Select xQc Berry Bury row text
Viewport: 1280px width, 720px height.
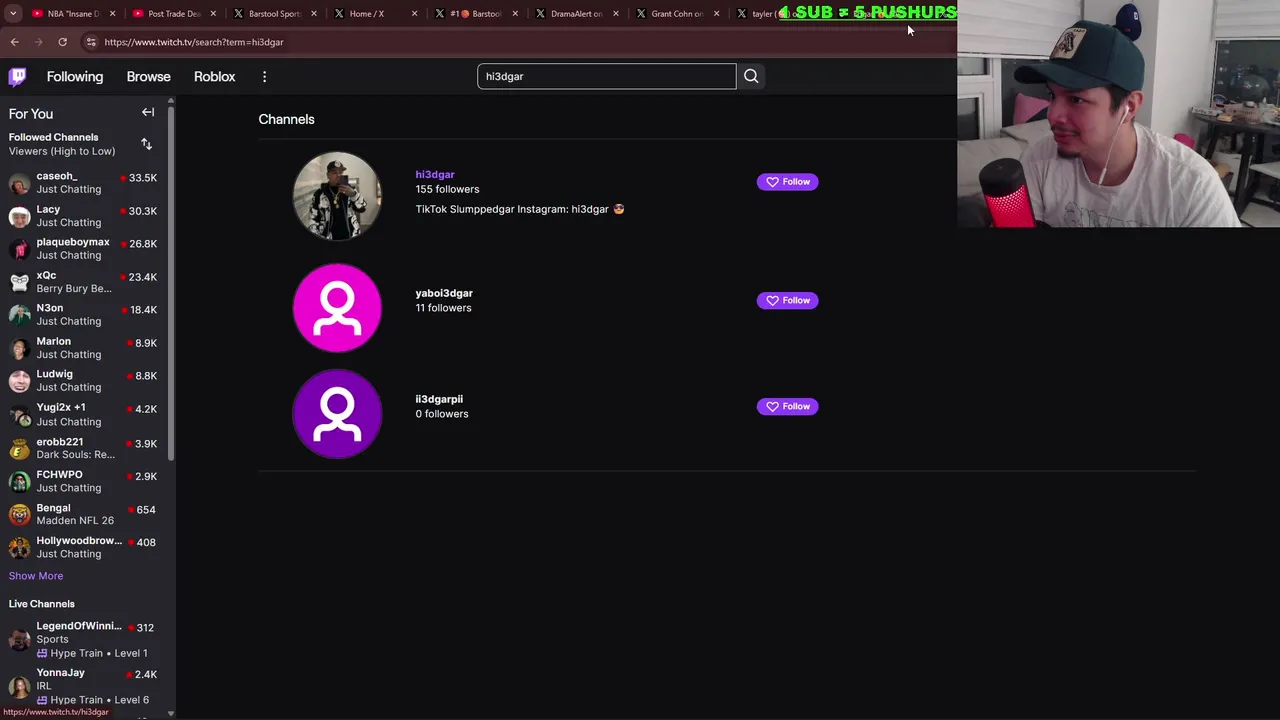coord(74,288)
